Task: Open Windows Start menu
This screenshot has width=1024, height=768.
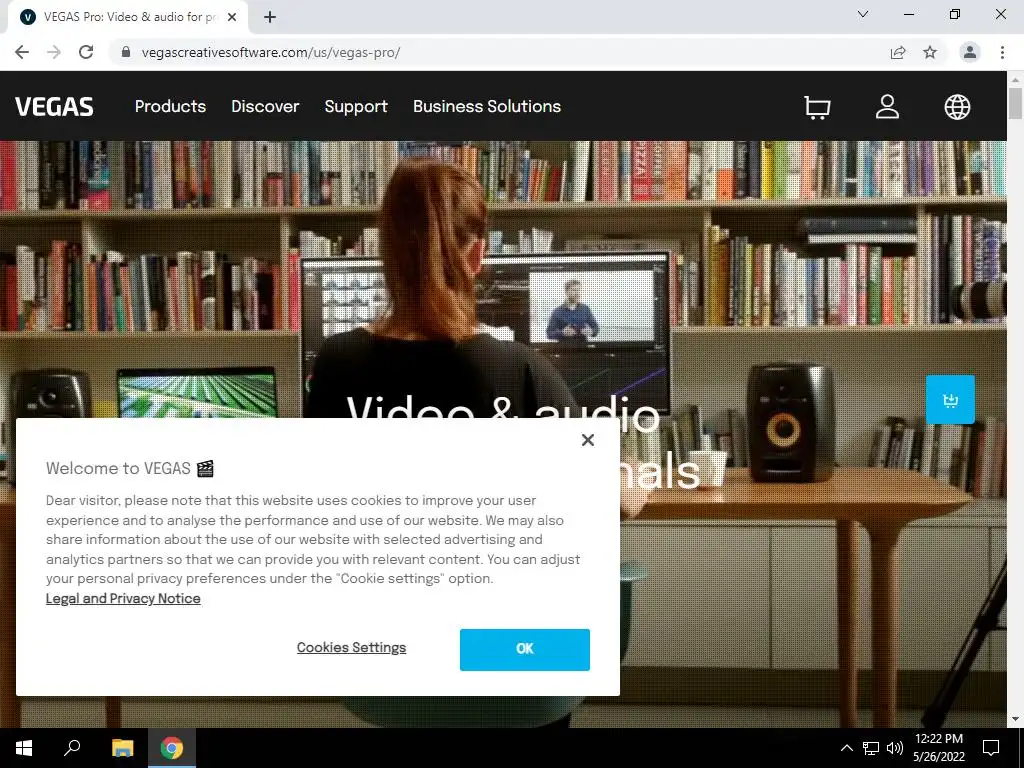Action: [x=24, y=748]
